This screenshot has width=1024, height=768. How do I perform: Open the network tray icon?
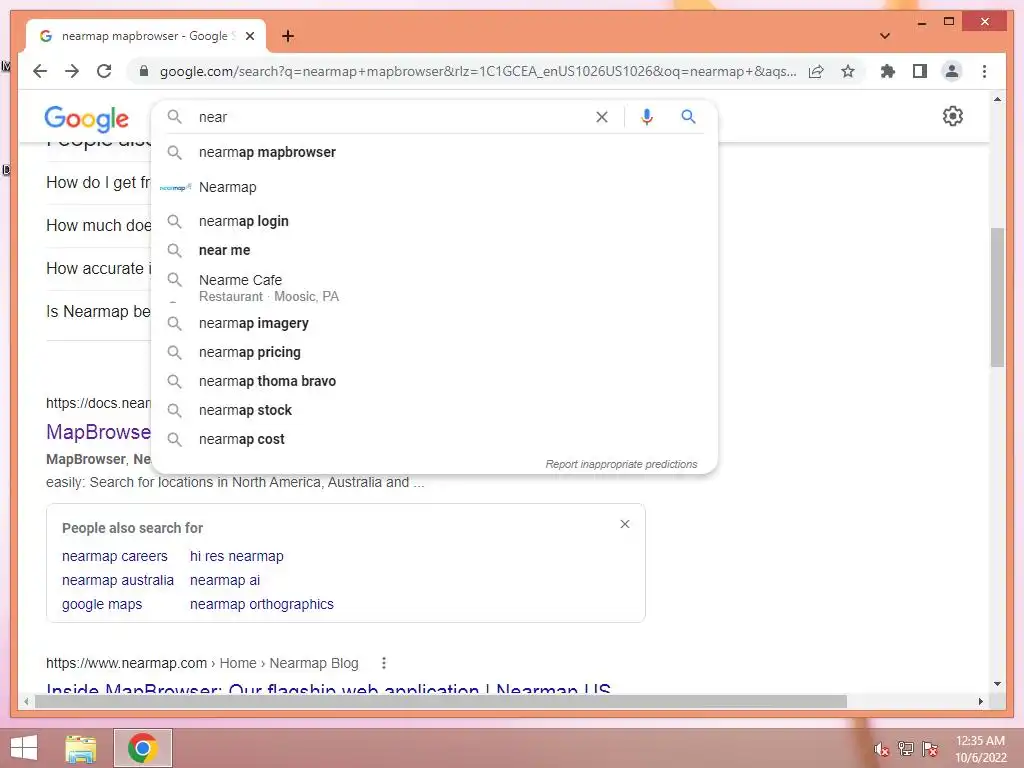click(906, 749)
